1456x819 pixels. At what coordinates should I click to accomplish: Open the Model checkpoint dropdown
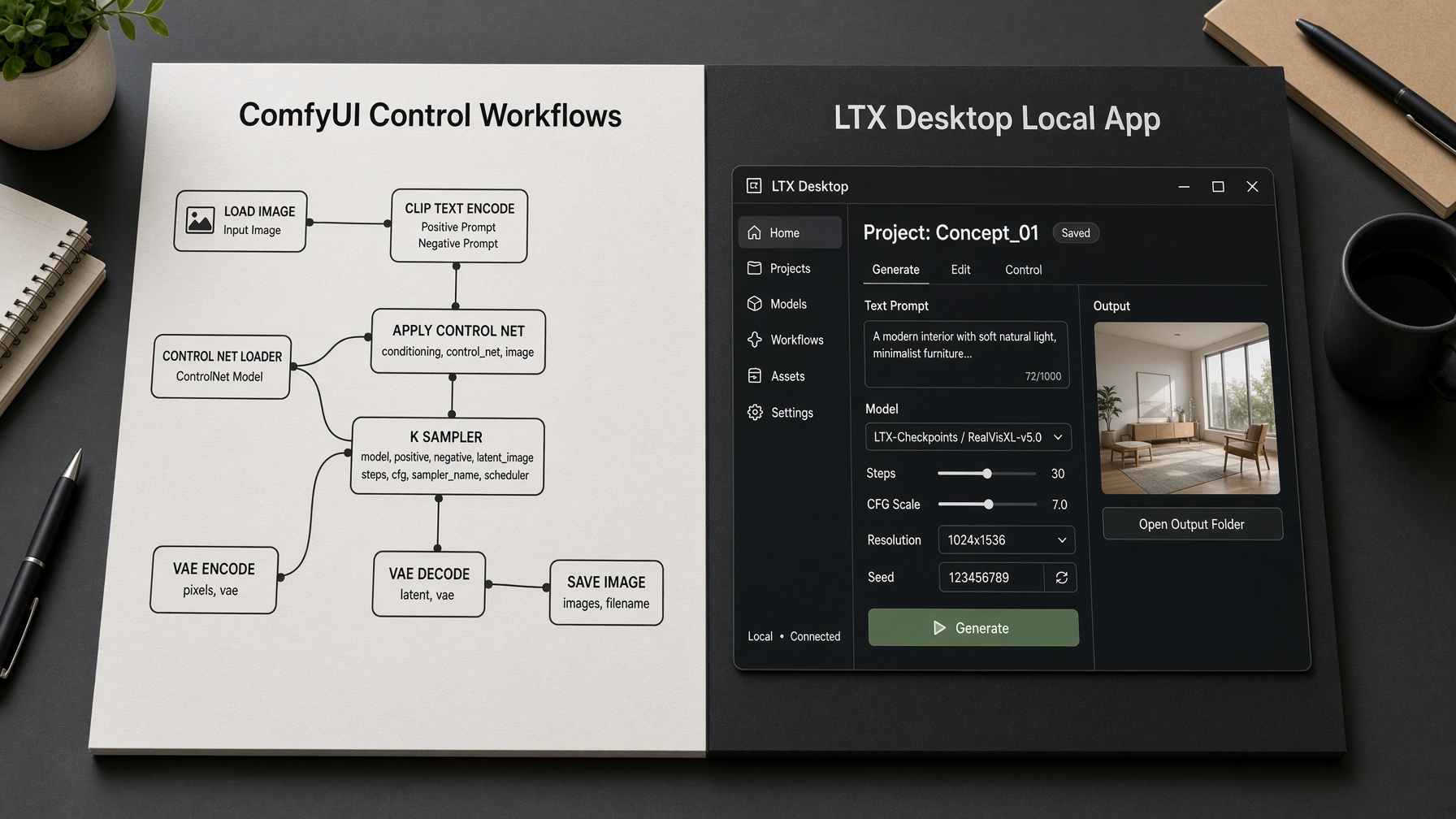coord(968,437)
